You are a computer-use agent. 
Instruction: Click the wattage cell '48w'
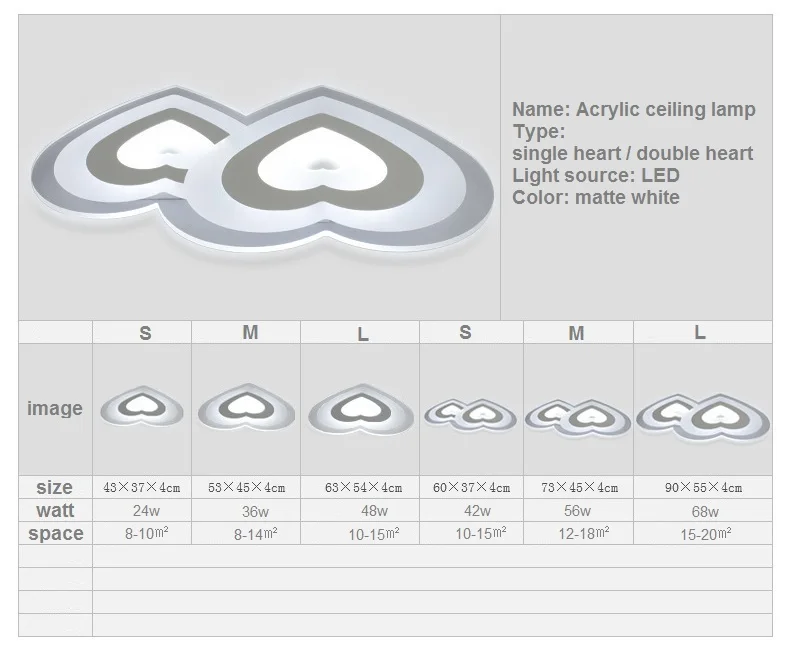tap(374, 511)
